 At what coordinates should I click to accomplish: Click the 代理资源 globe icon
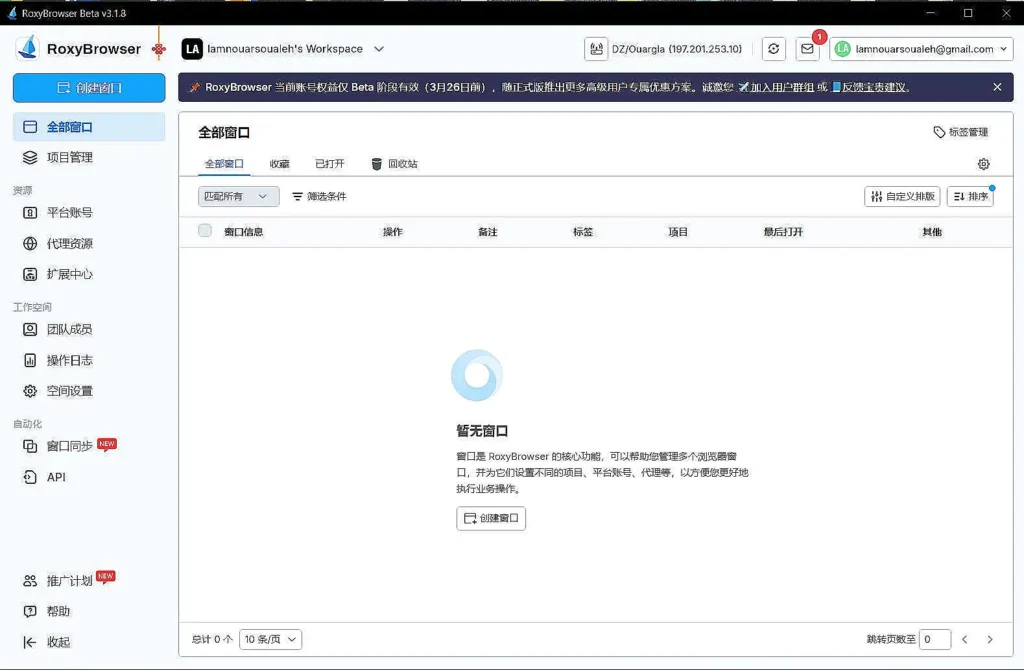coord(30,244)
